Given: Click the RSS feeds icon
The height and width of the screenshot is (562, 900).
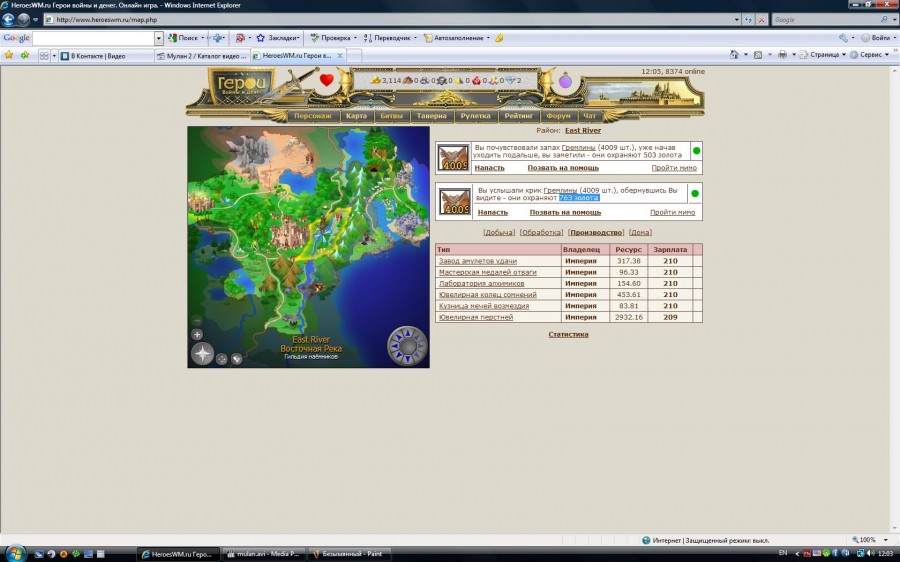Looking at the screenshot, I should tap(758, 55).
